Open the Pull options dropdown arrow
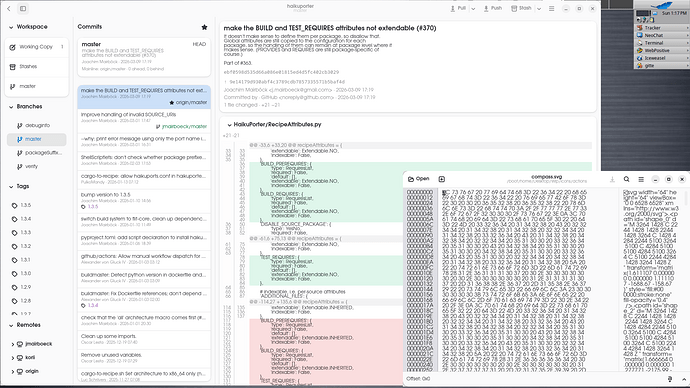 [x=473, y=8]
